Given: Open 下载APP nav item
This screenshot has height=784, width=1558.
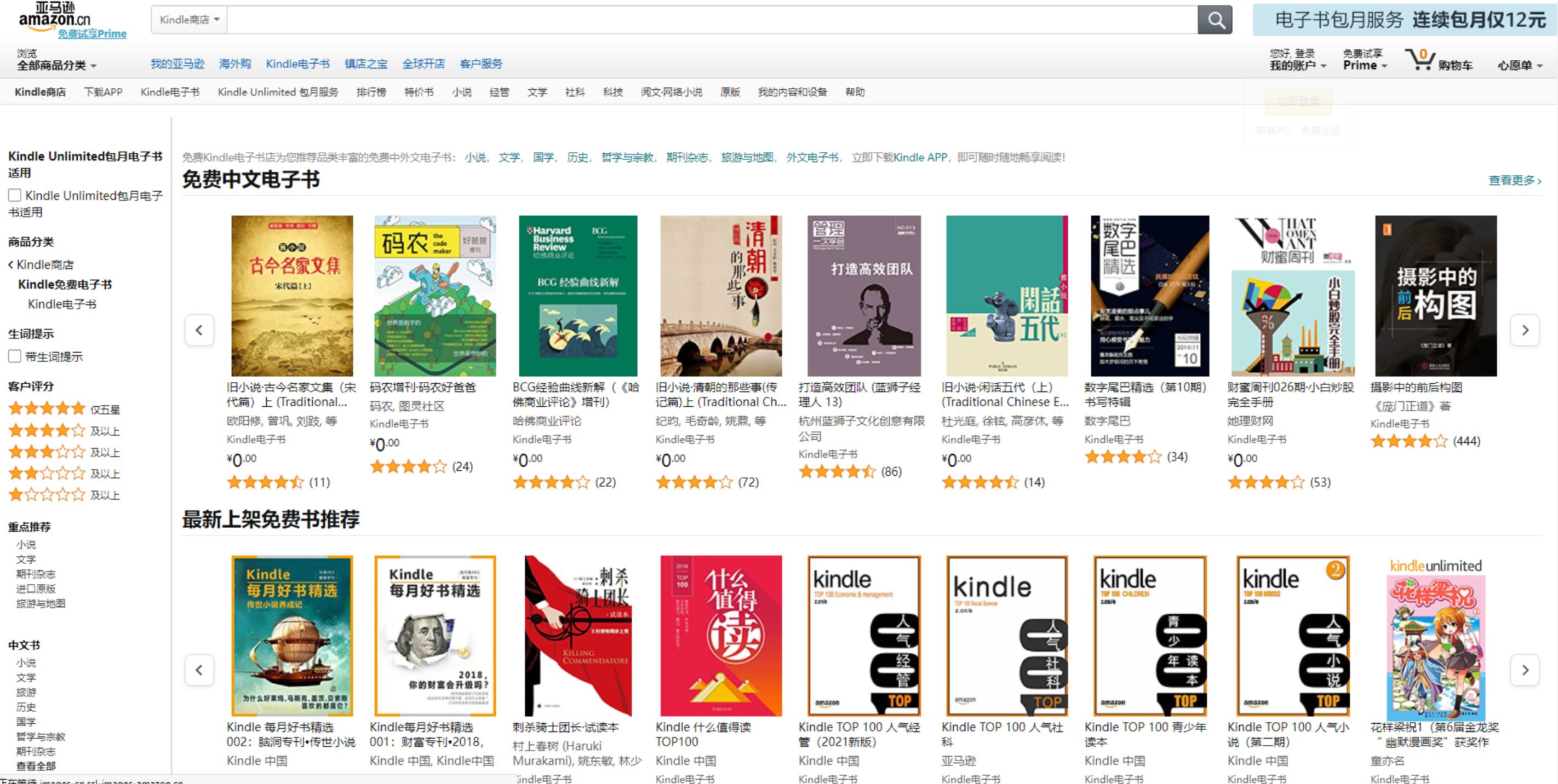Looking at the screenshot, I should click(x=104, y=92).
